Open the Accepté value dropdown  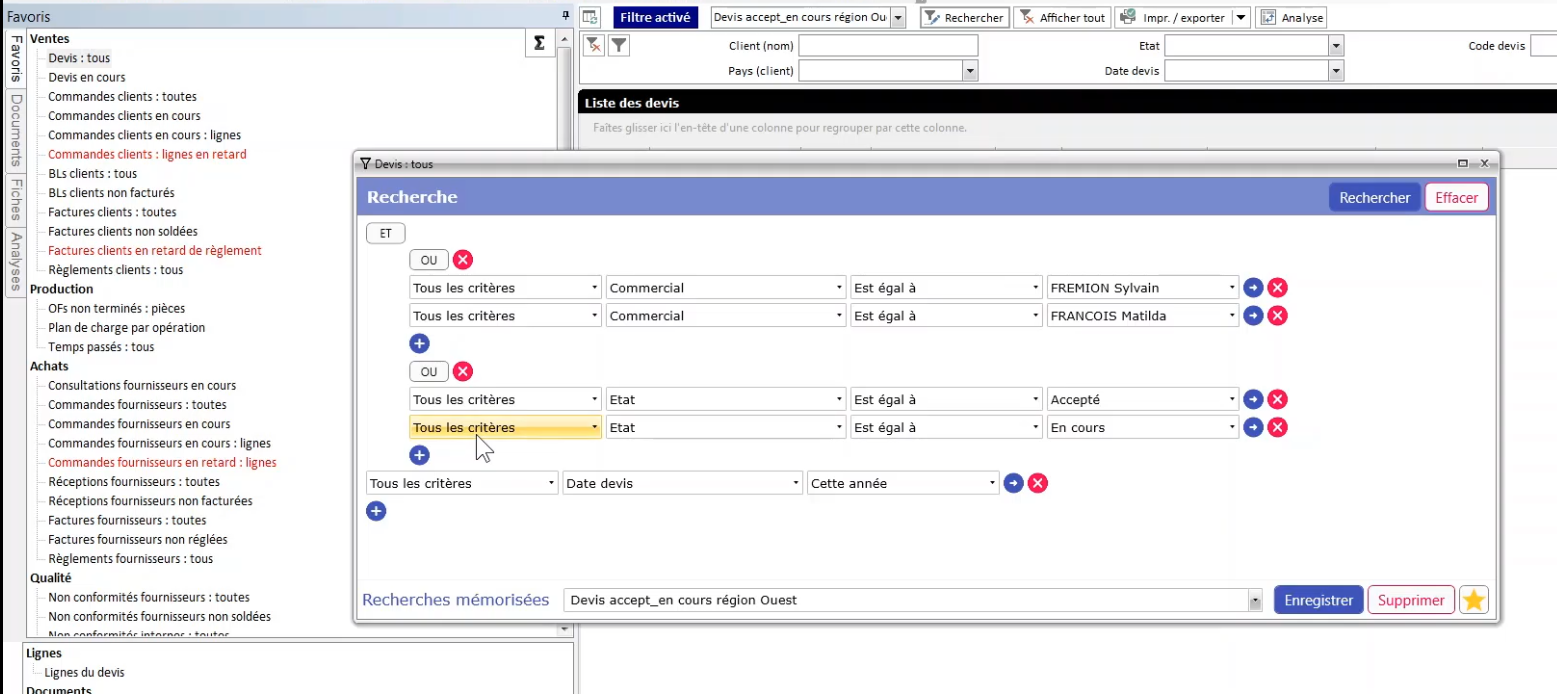(x=1233, y=400)
